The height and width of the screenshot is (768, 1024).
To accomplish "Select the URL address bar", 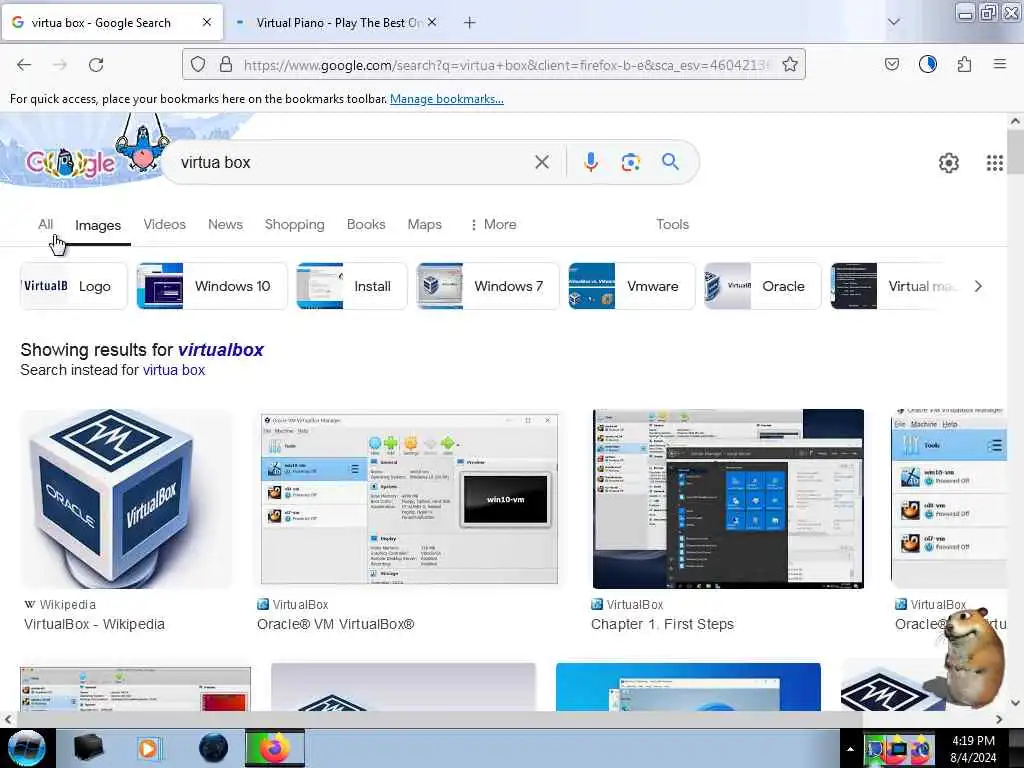I will [506, 65].
